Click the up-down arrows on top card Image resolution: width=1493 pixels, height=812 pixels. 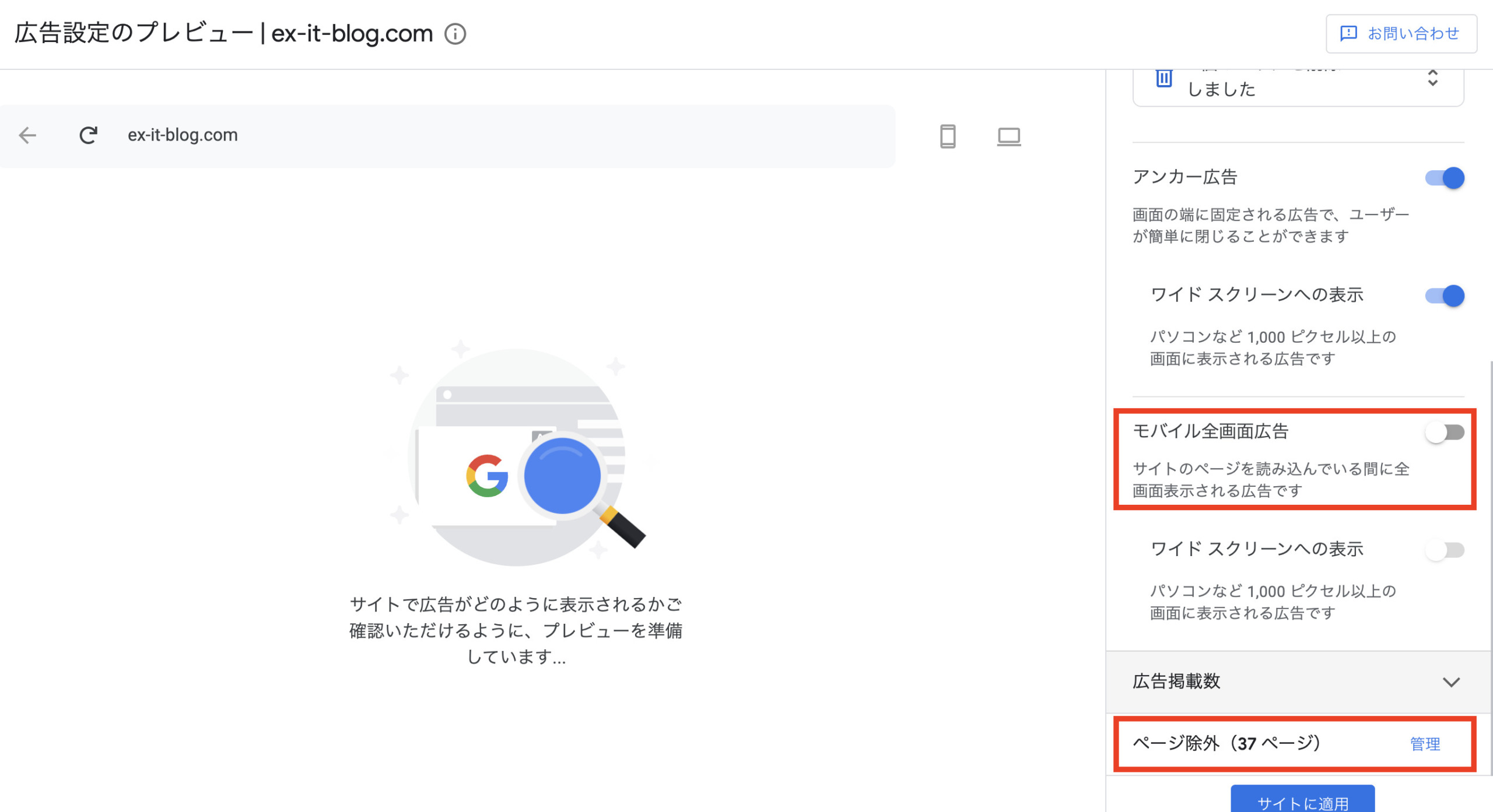tap(1432, 79)
